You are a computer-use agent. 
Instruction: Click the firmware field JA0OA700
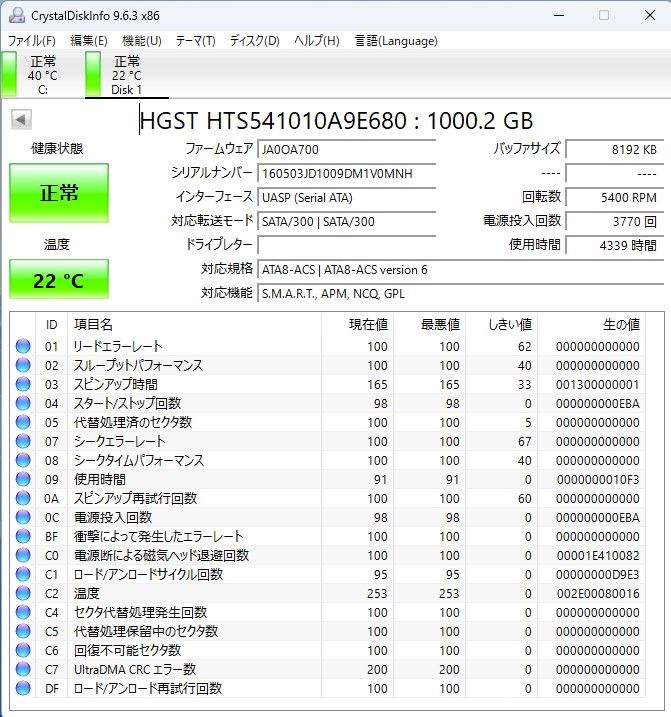point(346,150)
